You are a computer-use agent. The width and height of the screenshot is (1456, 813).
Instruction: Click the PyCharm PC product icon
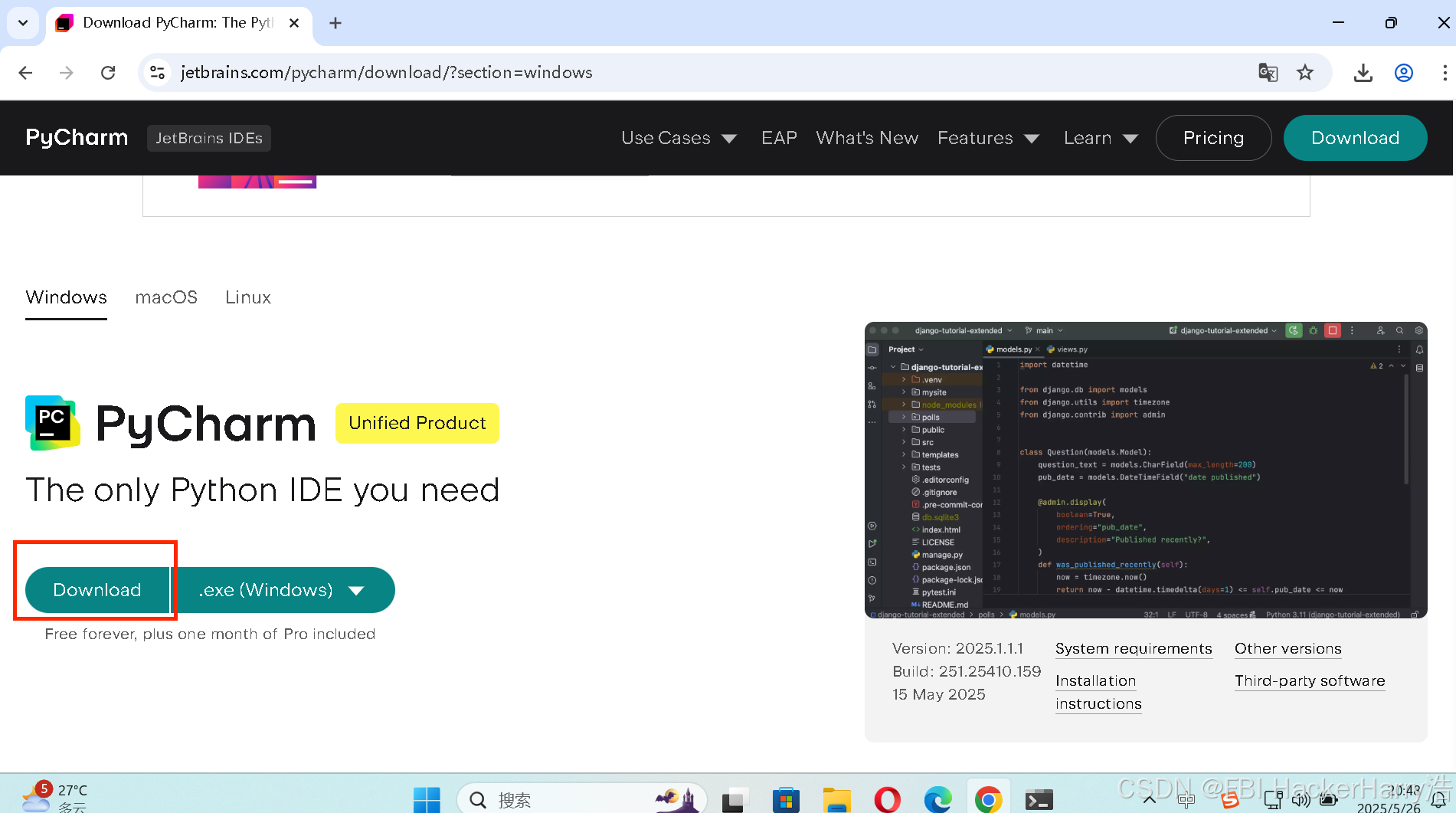(53, 423)
